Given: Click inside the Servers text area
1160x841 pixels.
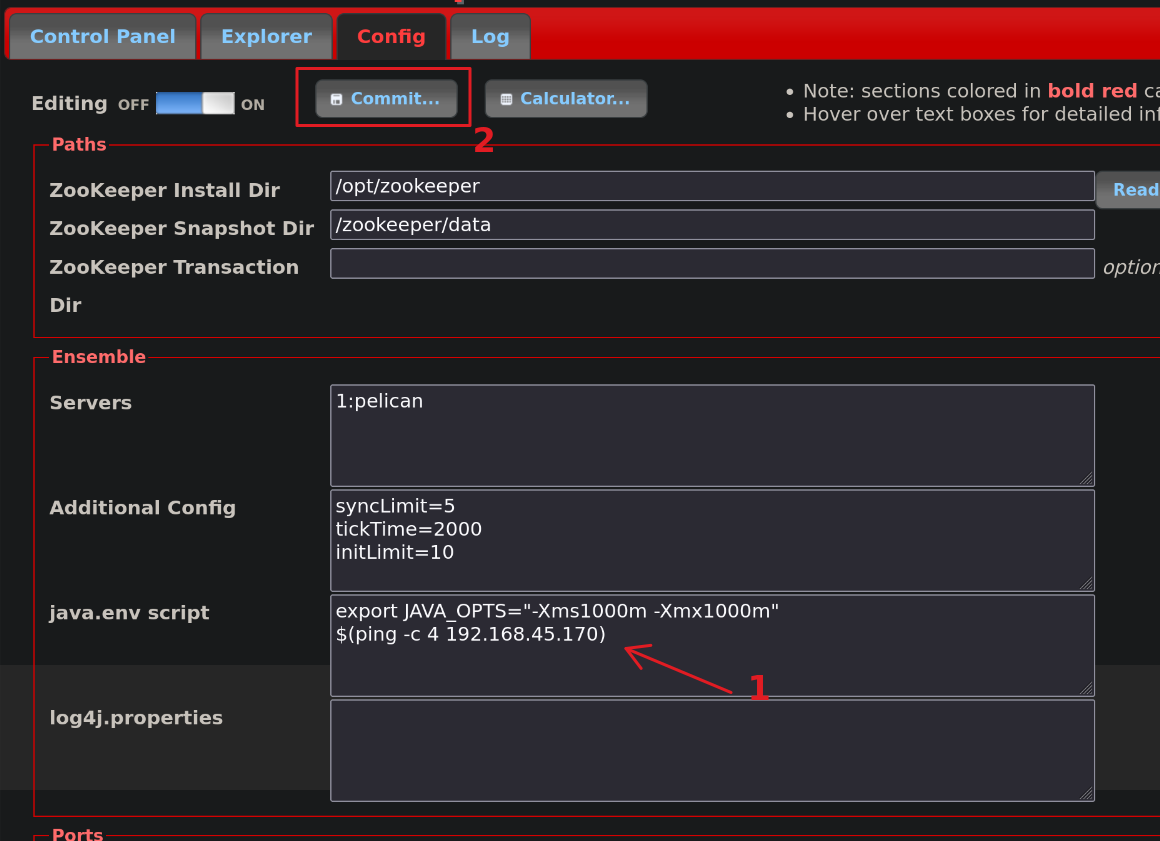Looking at the screenshot, I should click(x=712, y=435).
